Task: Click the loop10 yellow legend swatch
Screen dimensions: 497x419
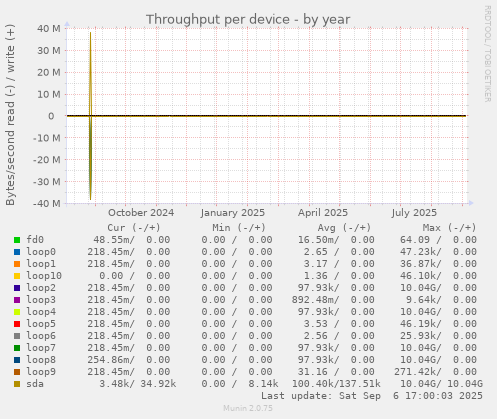Action: click(x=17, y=276)
